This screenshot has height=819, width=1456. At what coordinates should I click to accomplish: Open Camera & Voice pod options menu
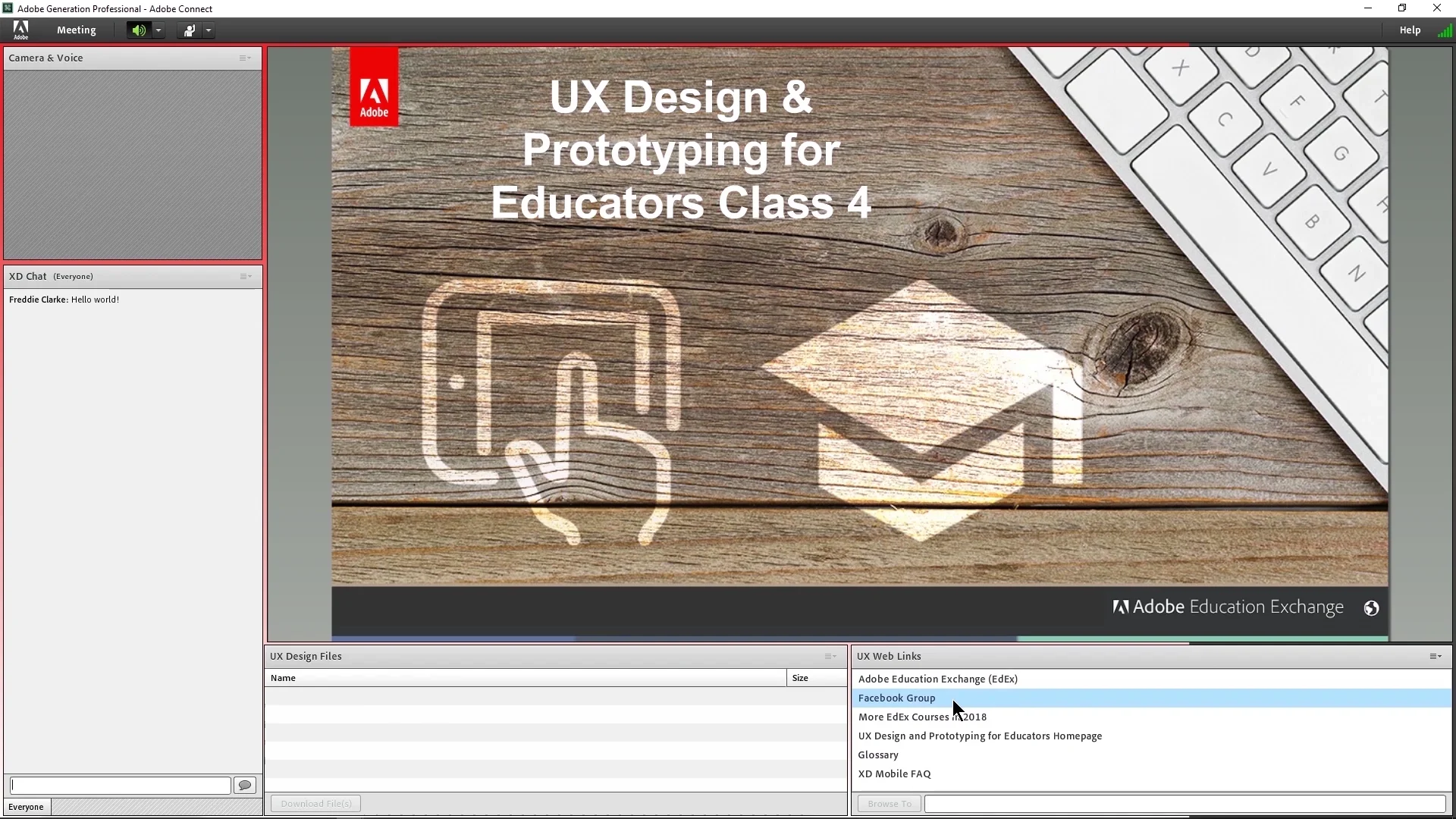pyautogui.click(x=245, y=58)
